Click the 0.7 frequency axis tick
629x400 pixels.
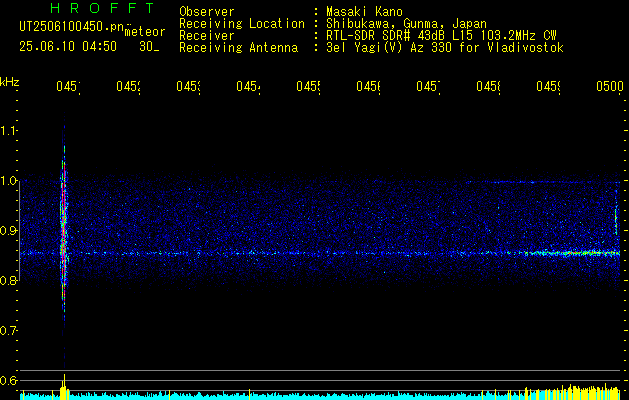pyautogui.click(x=8, y=331)
